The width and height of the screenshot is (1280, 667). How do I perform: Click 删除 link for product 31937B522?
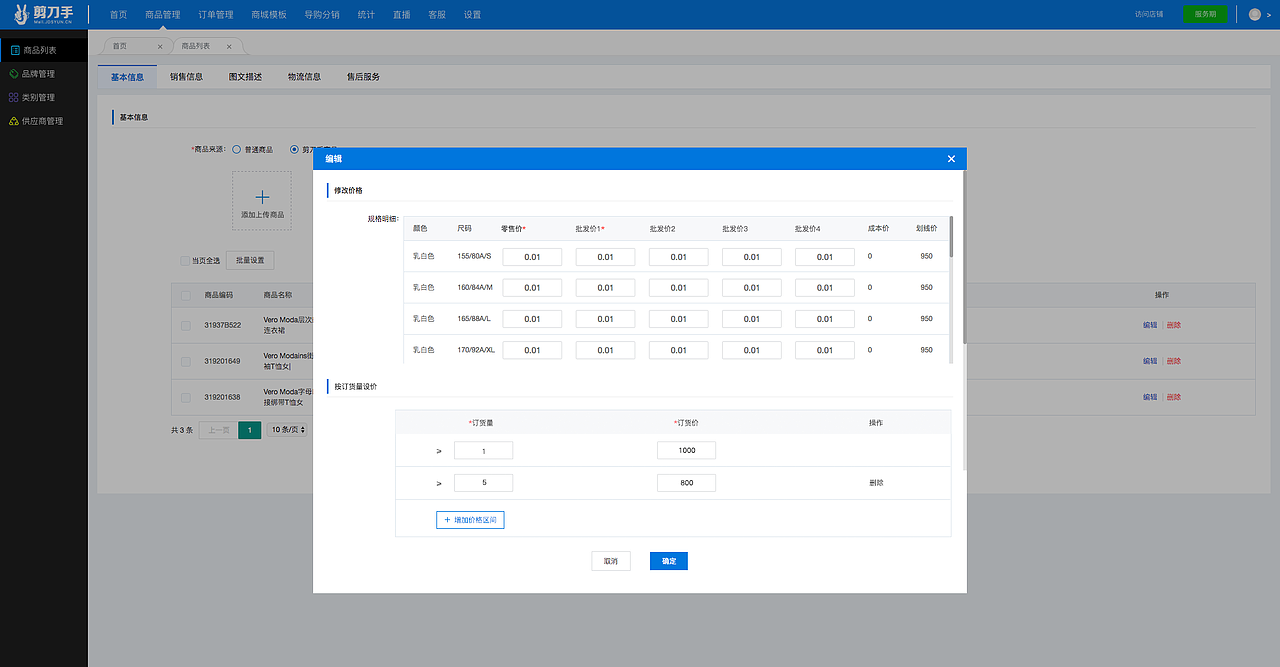(x=1174, y=325)
